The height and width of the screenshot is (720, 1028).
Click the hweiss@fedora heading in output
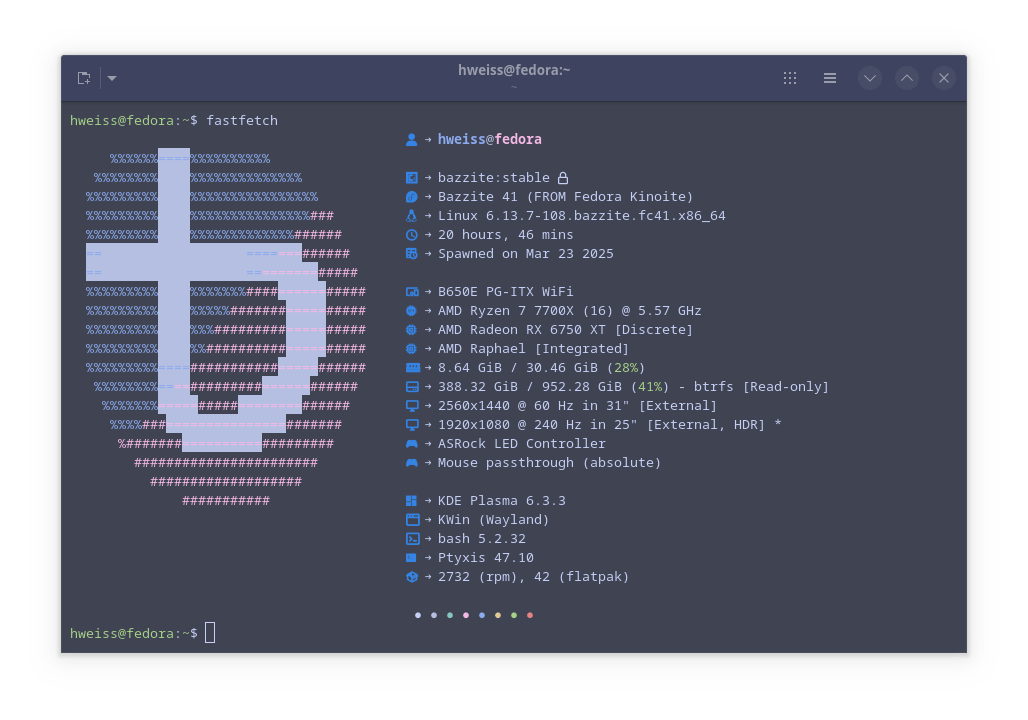pyautogui.click(x=490, y=140)
